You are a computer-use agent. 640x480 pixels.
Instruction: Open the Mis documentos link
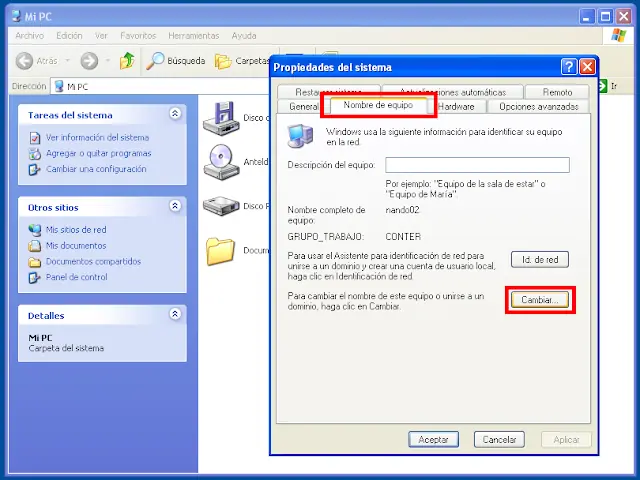click(76, 246)
